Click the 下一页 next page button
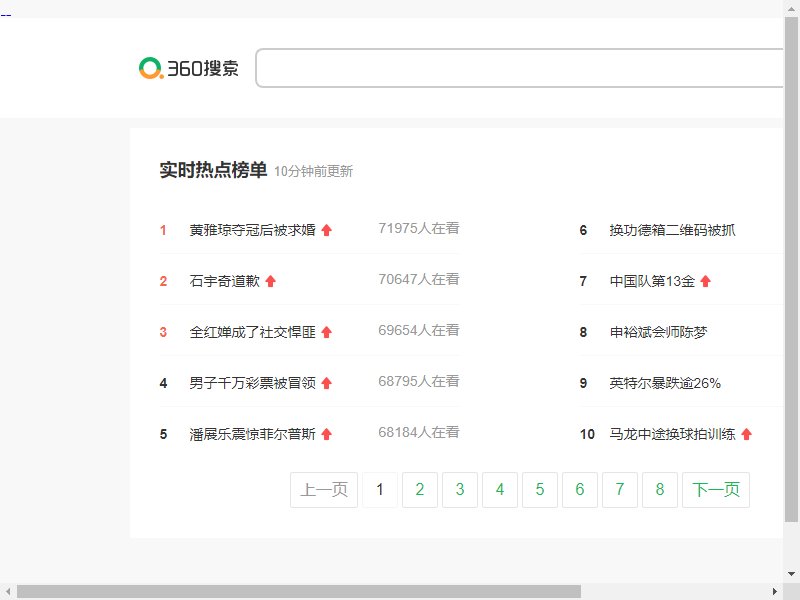 pos(716,490)
